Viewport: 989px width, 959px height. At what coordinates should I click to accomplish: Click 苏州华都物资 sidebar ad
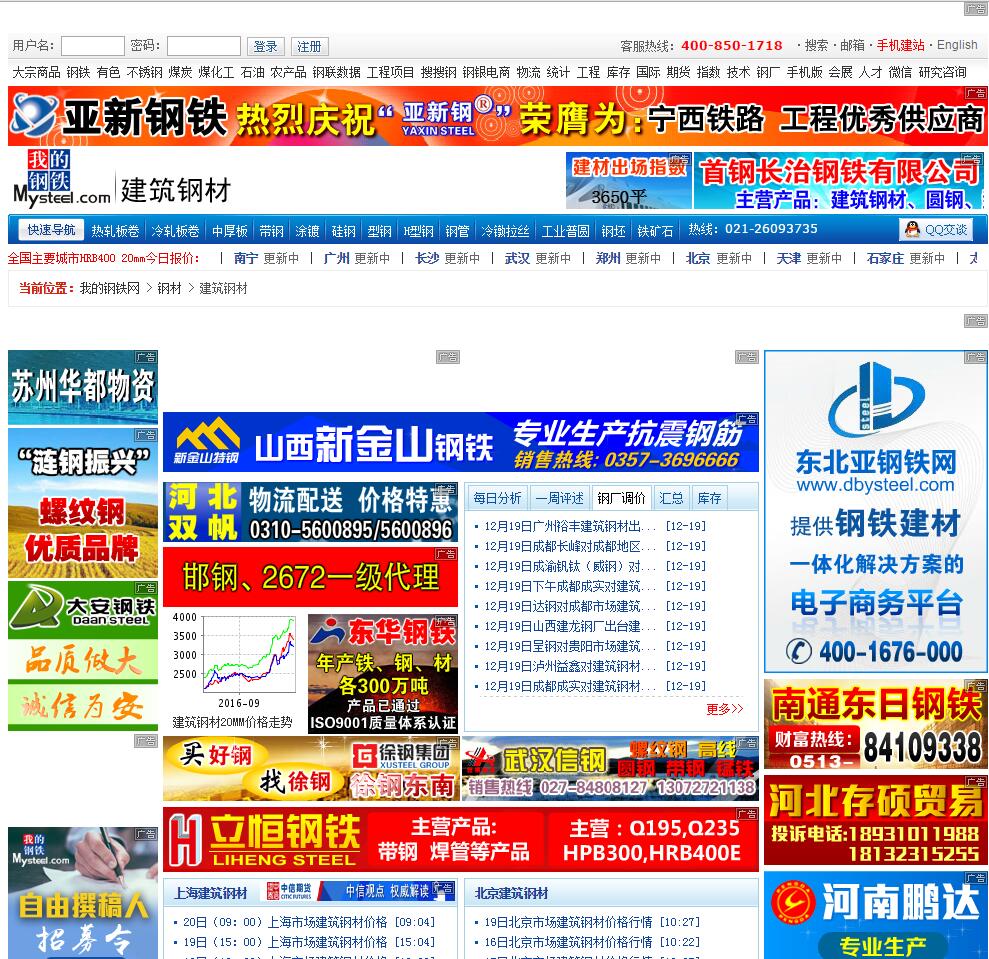pos(83,387)
